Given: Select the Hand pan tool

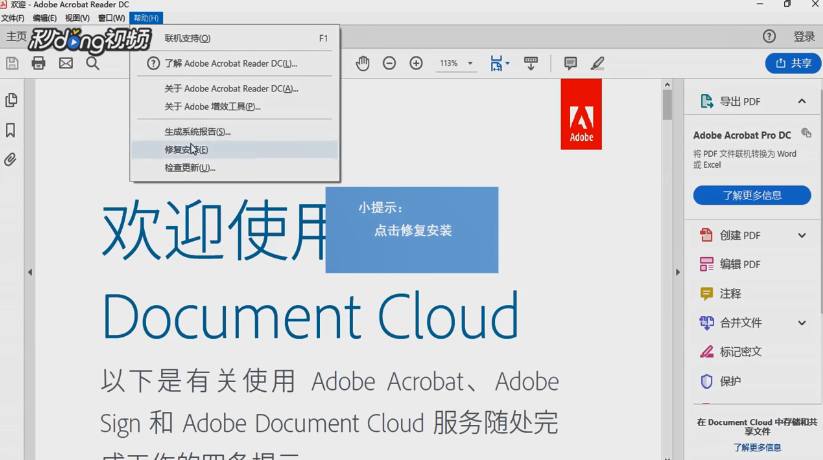Looking at the screenshot, I should (362, 64).
